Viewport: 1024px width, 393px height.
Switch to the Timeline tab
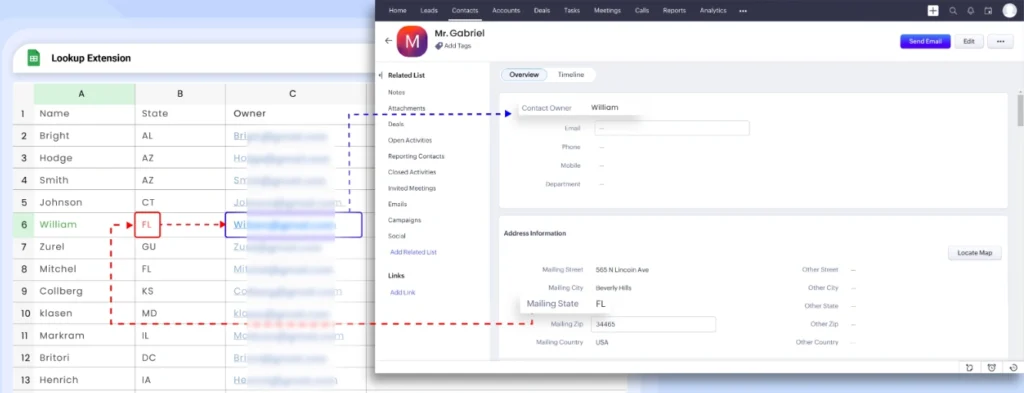point(571,75)
